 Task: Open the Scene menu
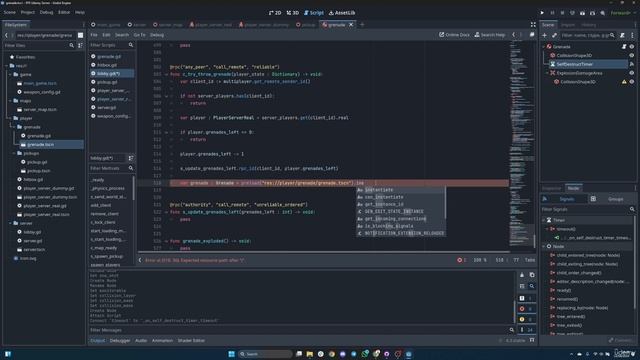(x=9, y=12)
